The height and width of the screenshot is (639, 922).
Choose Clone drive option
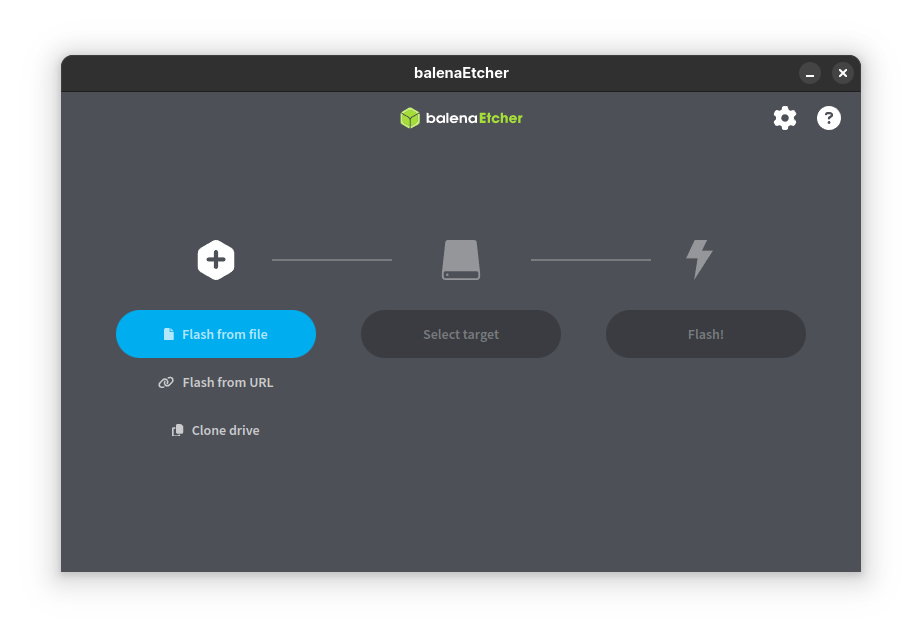coord(216,430)
